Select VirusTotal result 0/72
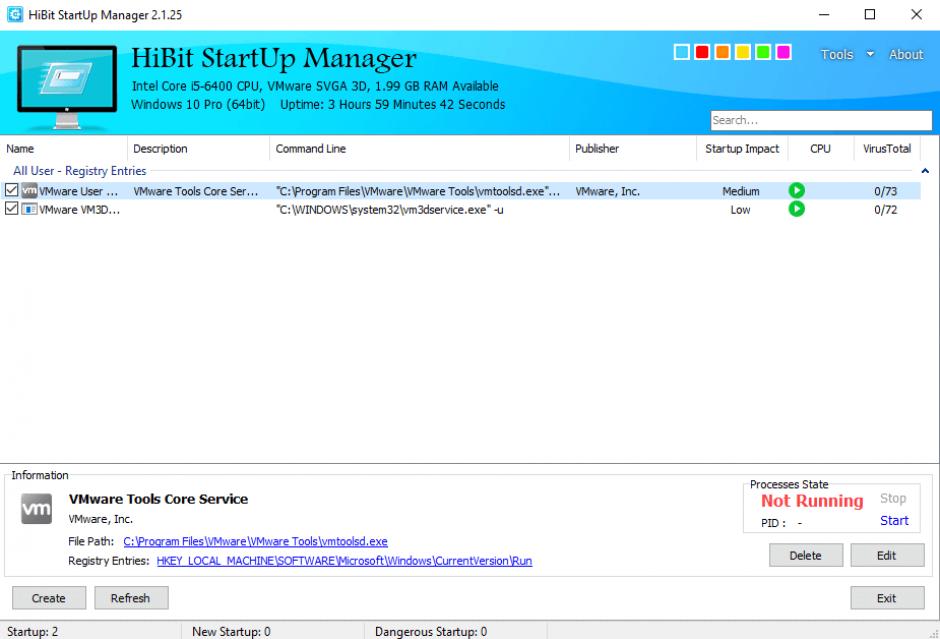This screenshot has height=639, width=940. tap(885, 210)
